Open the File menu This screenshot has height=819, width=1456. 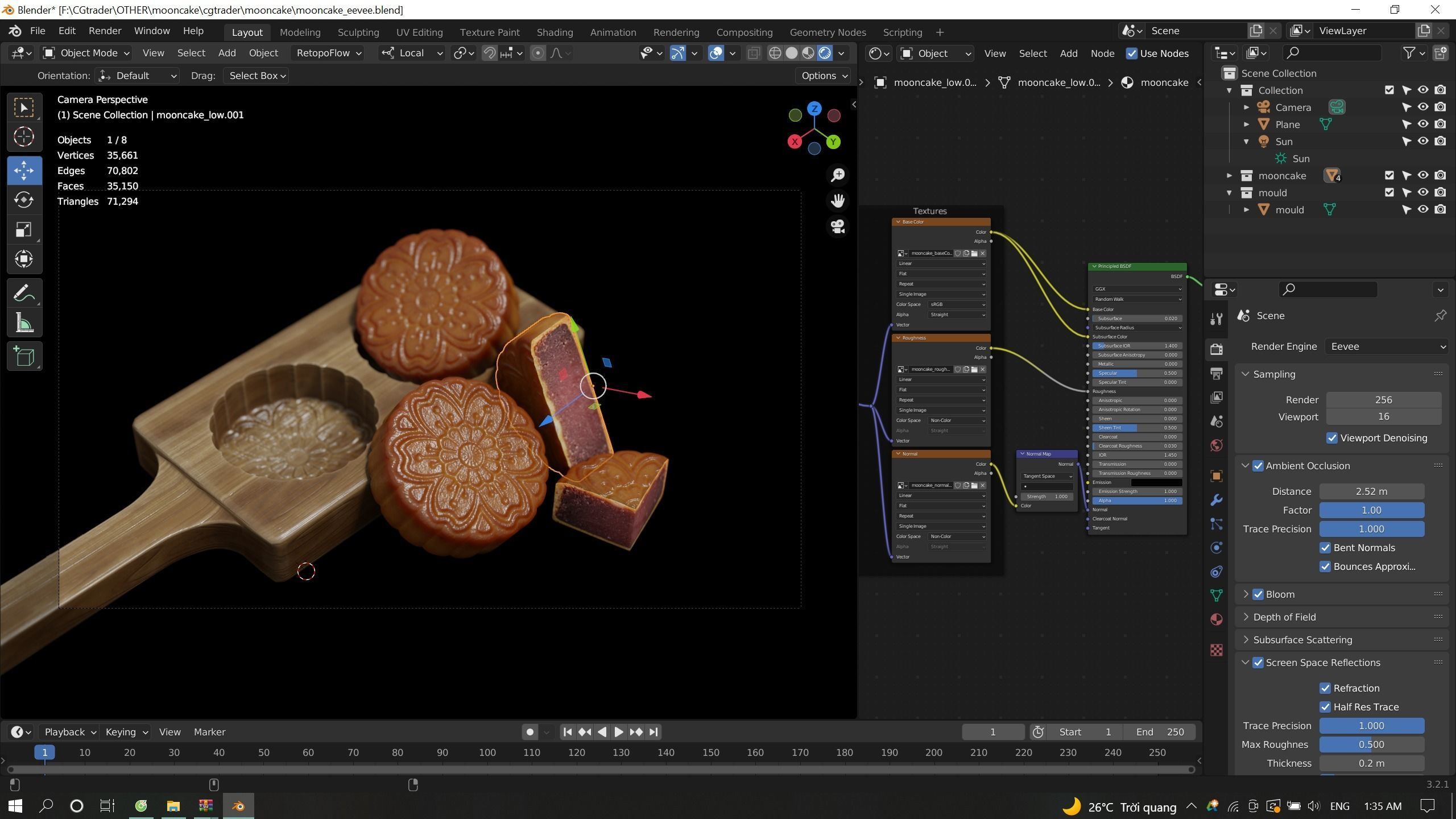click(38, 31)
